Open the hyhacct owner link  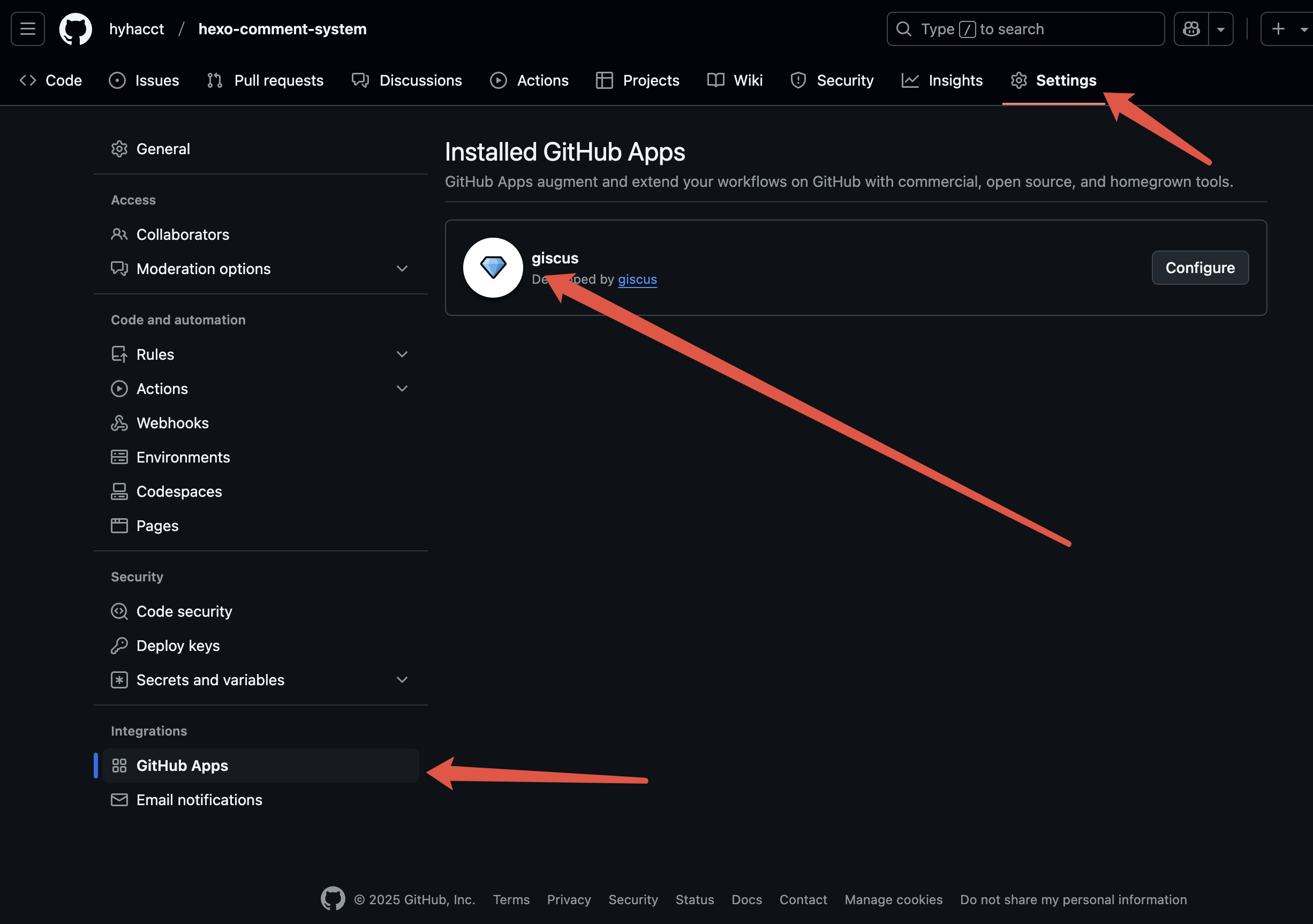pyautogui.click(x=136, y=28)
